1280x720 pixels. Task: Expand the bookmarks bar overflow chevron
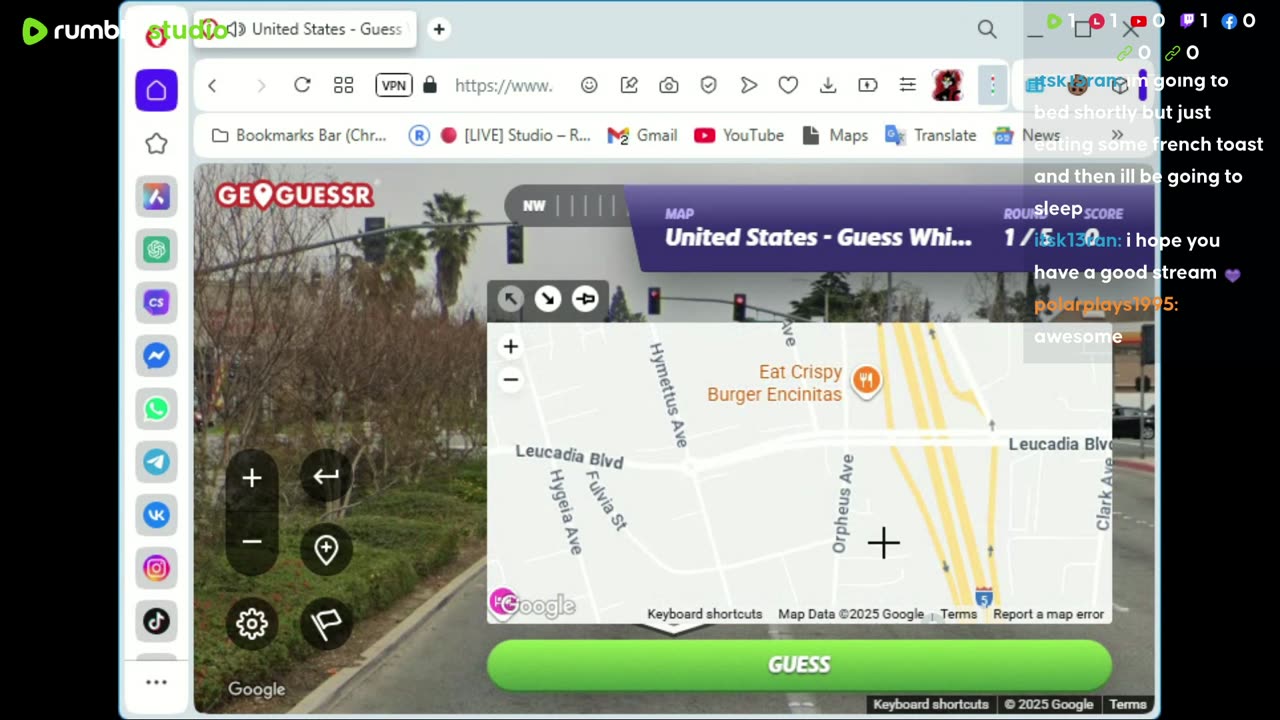[x=1117, y=135]
